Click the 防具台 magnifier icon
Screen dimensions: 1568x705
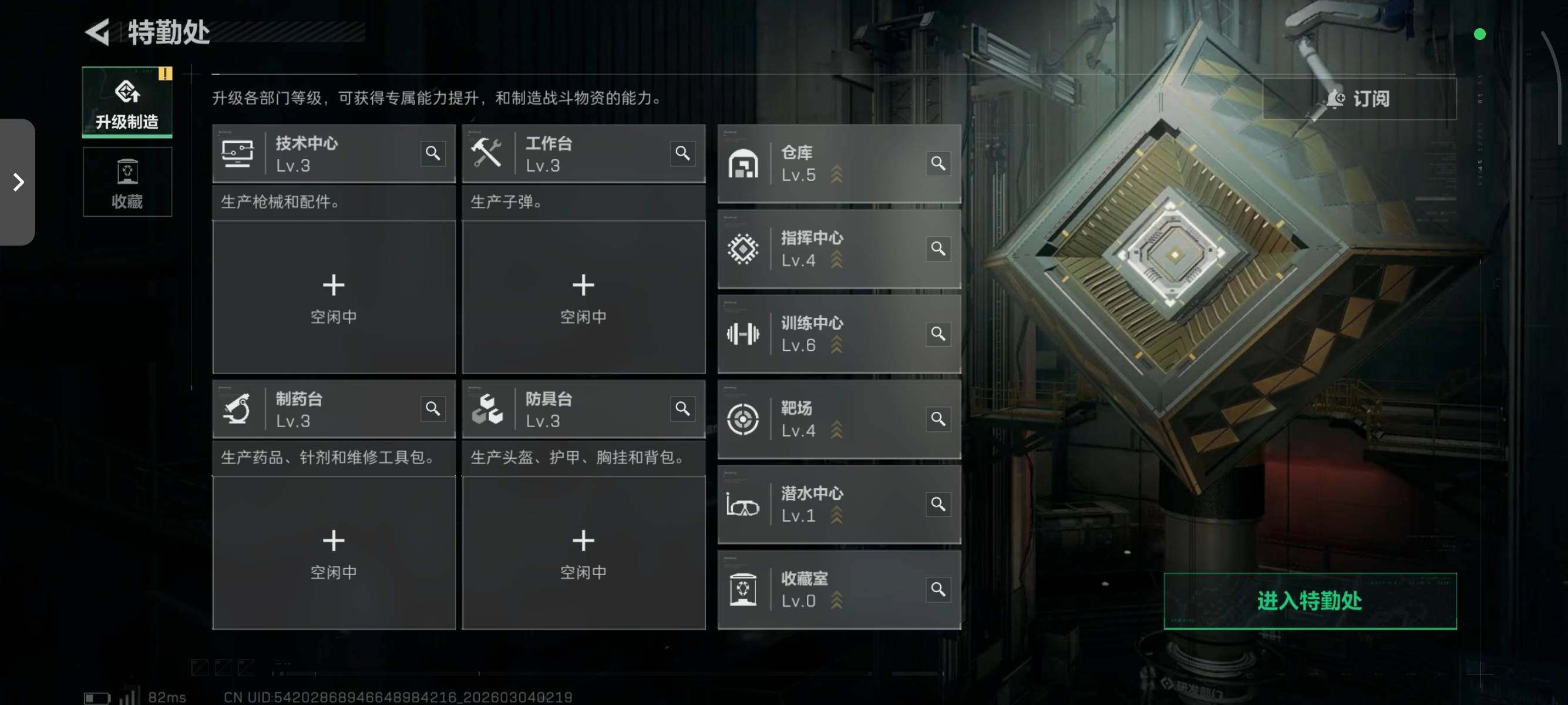pos(682,408)
